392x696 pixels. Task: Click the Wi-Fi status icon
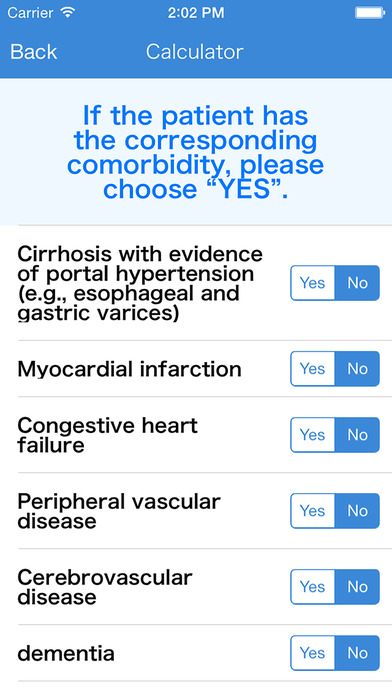tap(68, 12)
